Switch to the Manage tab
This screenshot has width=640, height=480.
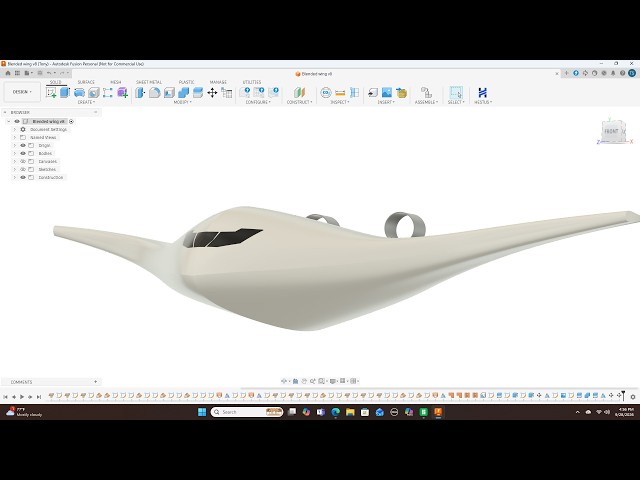coord(218,82)
